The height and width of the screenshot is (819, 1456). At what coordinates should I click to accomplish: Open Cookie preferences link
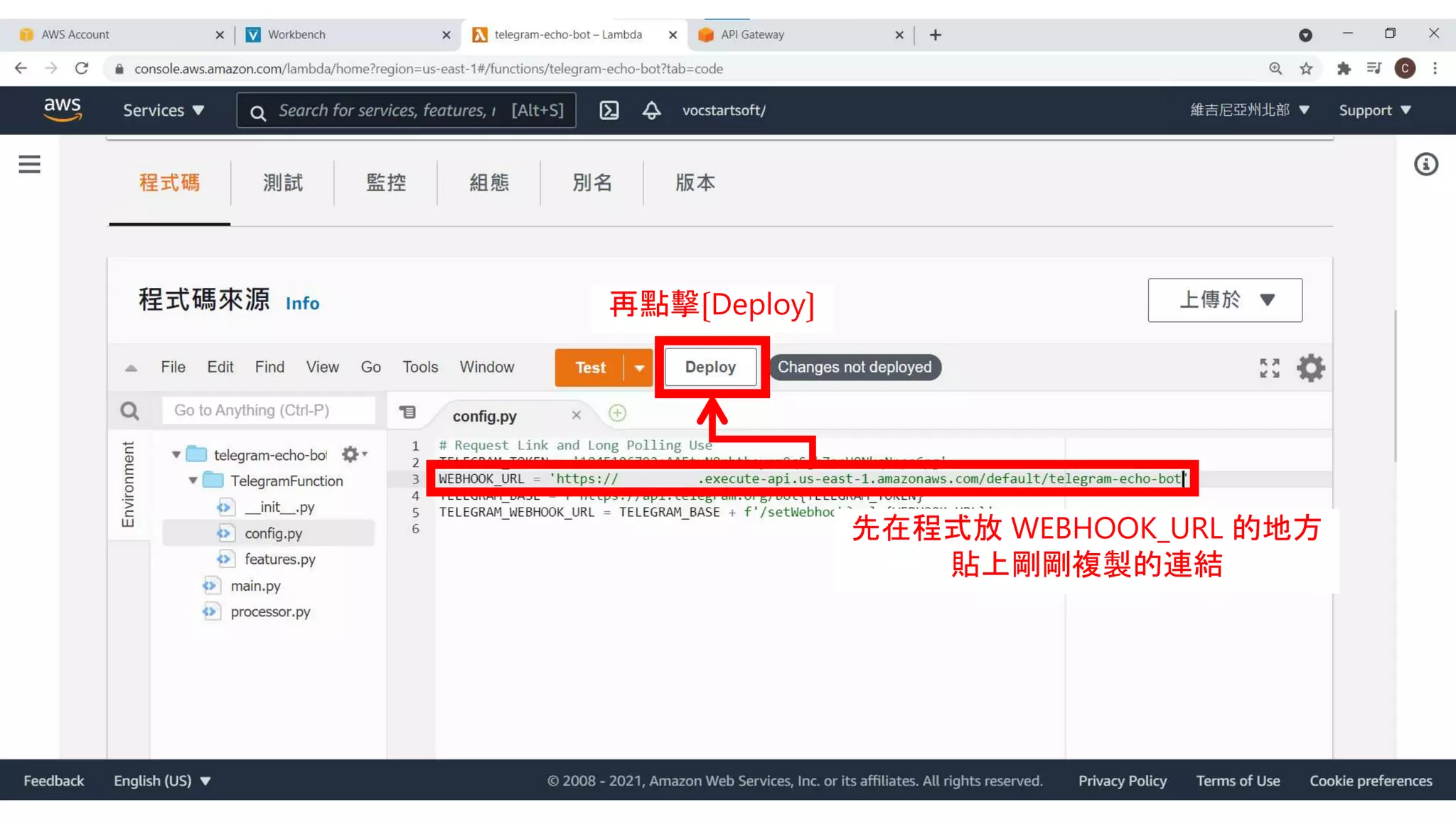point(1371,781)
